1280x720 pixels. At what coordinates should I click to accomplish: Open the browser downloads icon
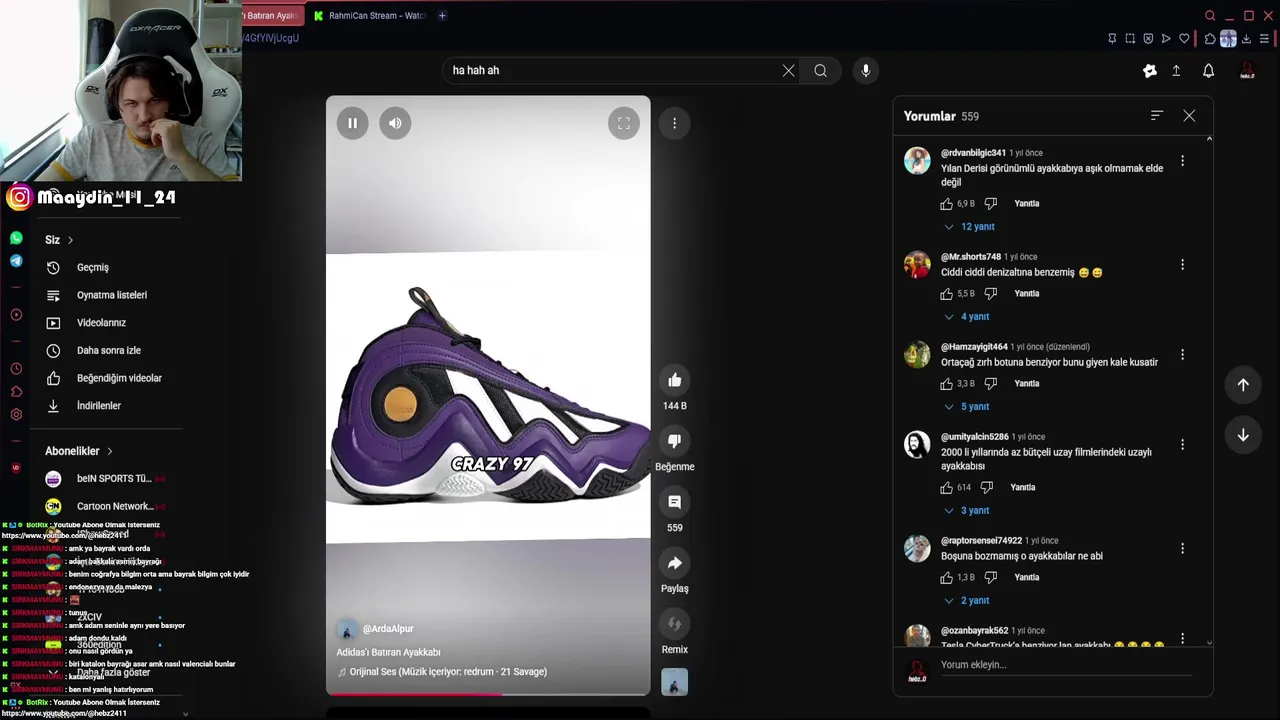[x=1247, y=39]
